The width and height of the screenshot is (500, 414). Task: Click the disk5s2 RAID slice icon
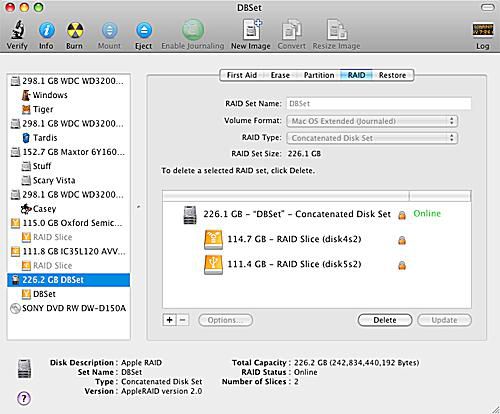point(213,265)
